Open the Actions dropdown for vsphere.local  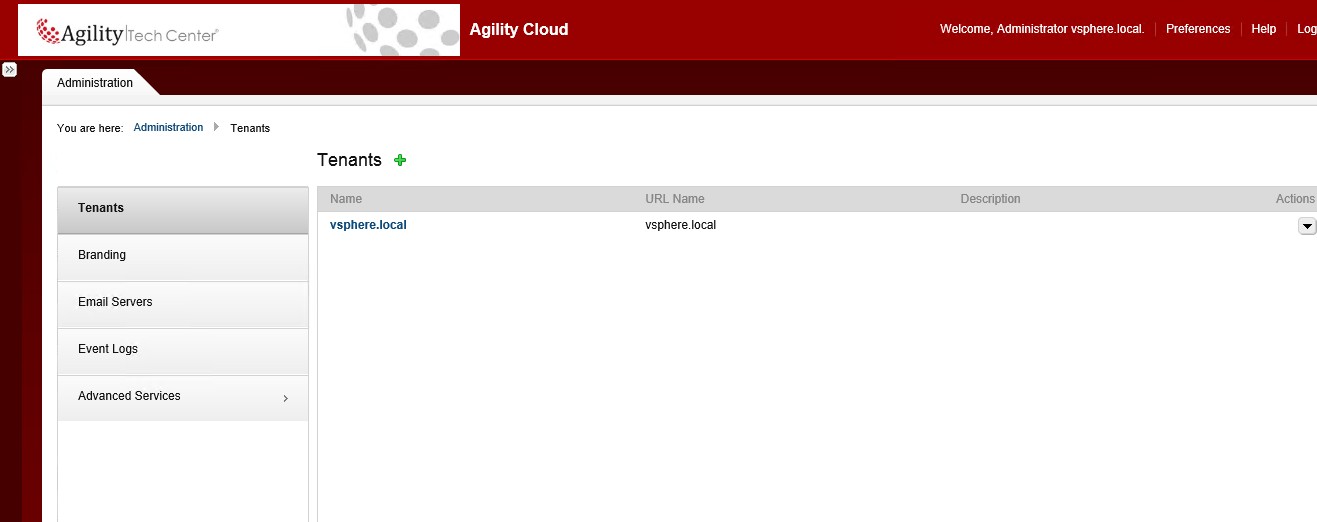(x=1306, y=226)
